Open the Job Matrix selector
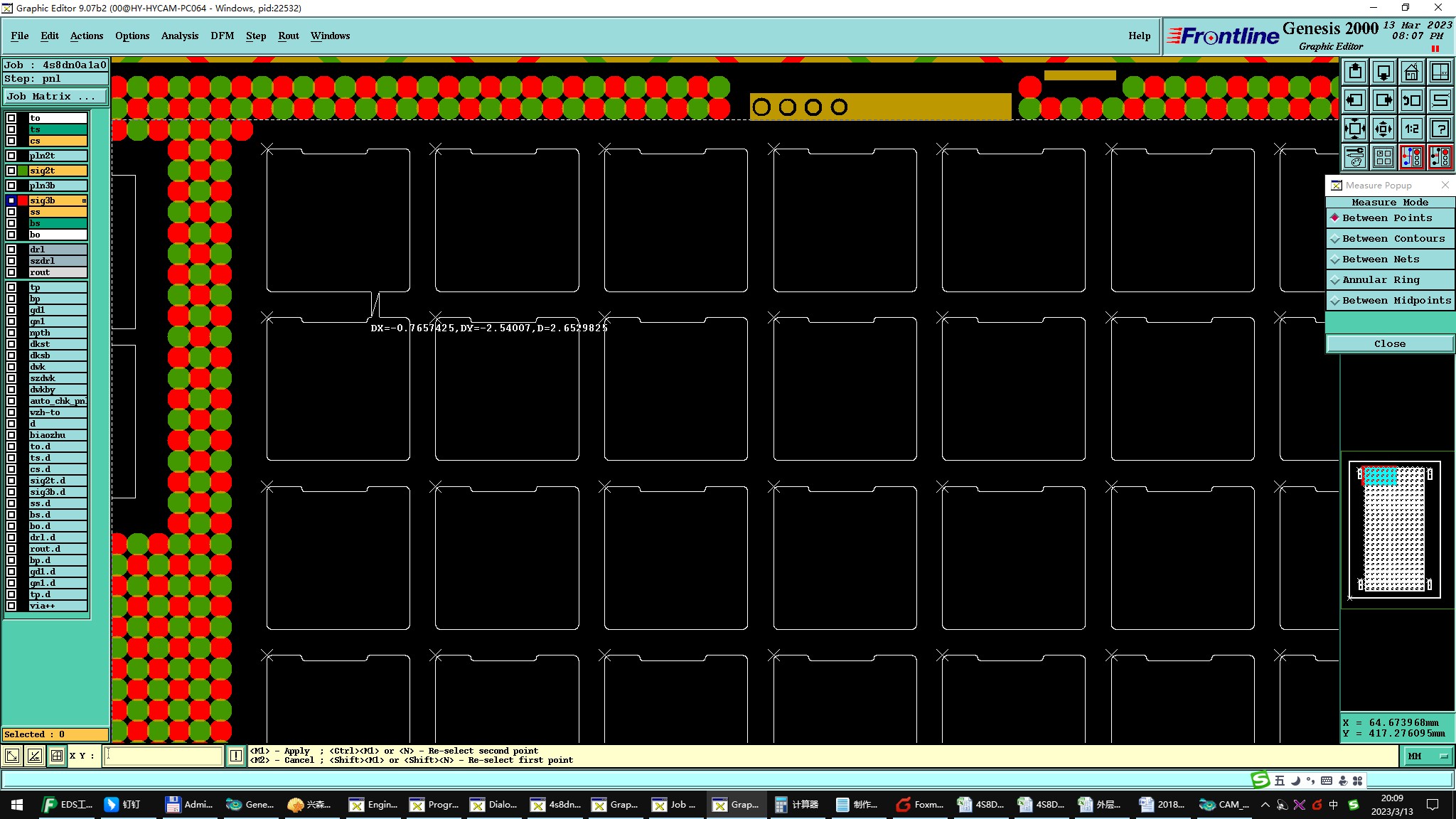The width and height of the screenshot is (1456, 819). 55,97
